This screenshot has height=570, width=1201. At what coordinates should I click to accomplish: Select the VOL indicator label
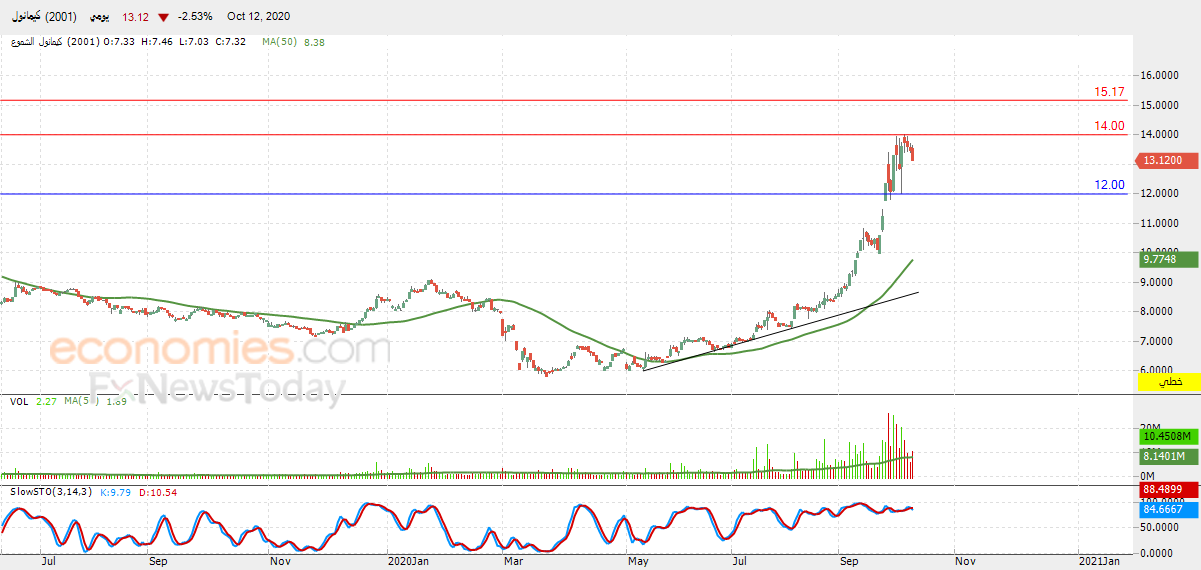click(19, 402)
